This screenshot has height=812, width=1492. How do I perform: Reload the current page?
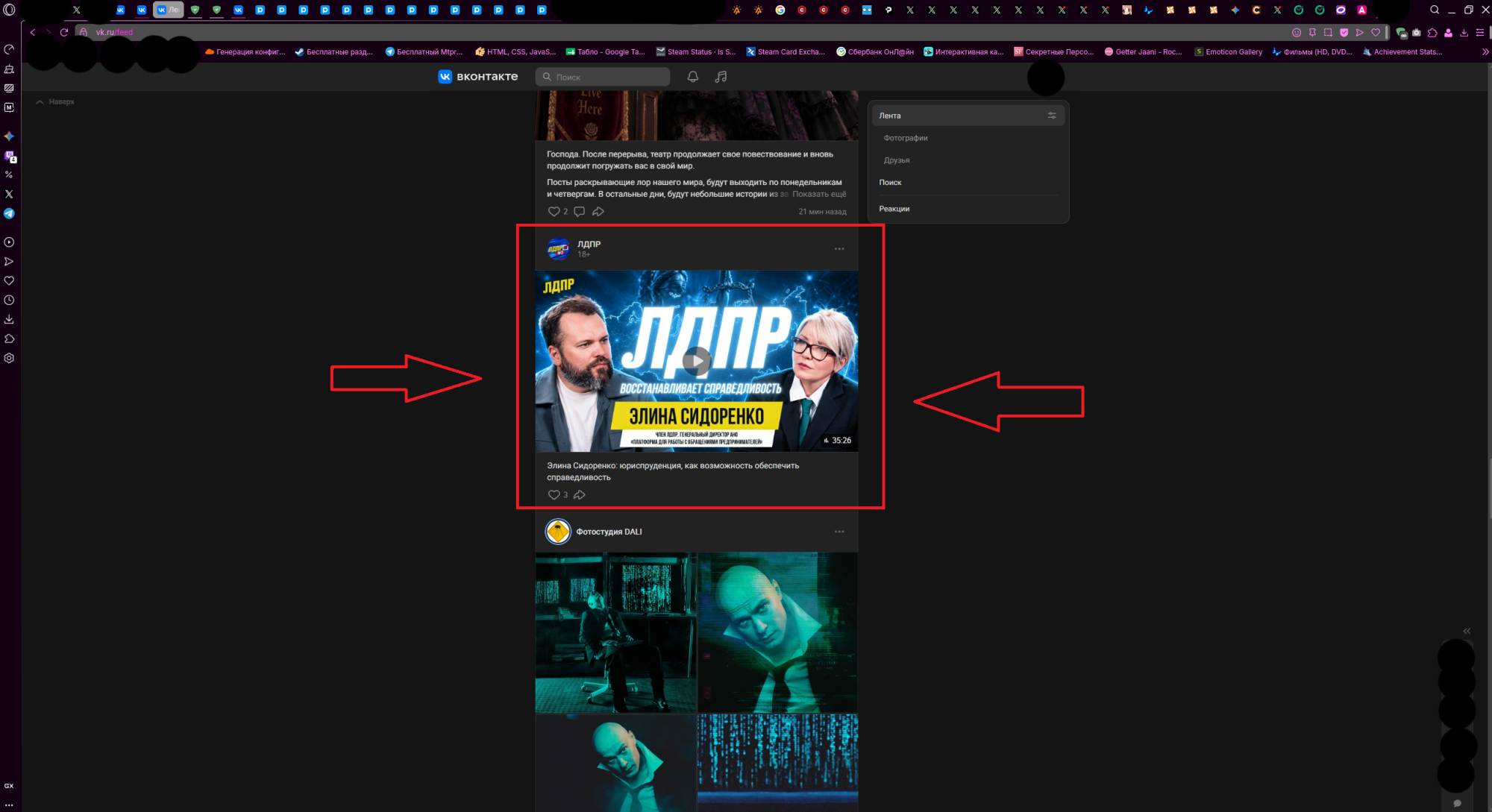(64, 33)
